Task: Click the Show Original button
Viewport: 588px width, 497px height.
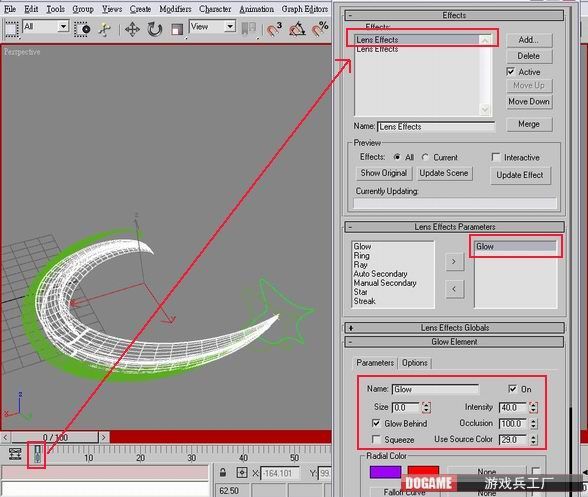Action: pos(384,173)
